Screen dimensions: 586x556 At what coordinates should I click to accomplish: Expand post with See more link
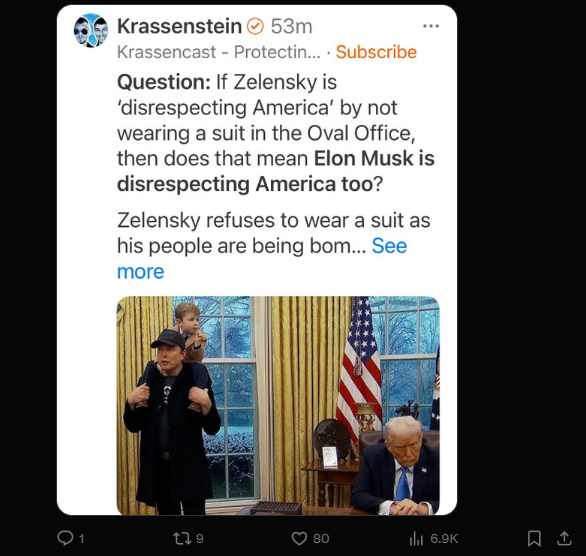262,259
